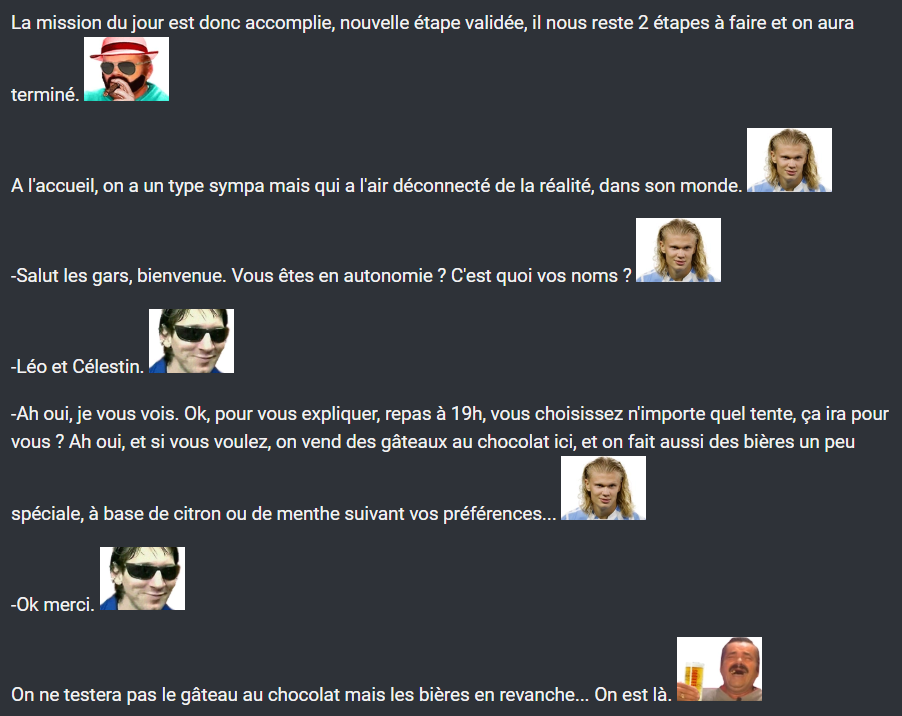The image size is (902, 716).
Task: Click the text '-Ok merci.'
Action: tap(52, 604)
